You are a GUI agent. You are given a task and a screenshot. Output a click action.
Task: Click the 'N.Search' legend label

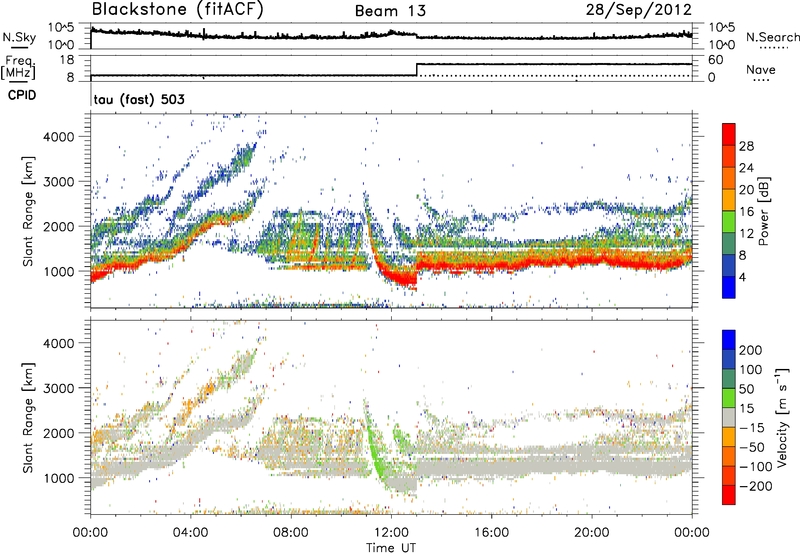(x=772, y=37)
